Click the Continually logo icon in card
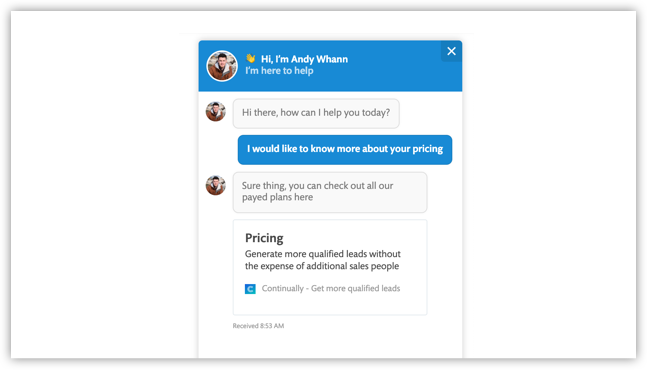The height and width of the screenshot is (370, 647). point(250,289)
